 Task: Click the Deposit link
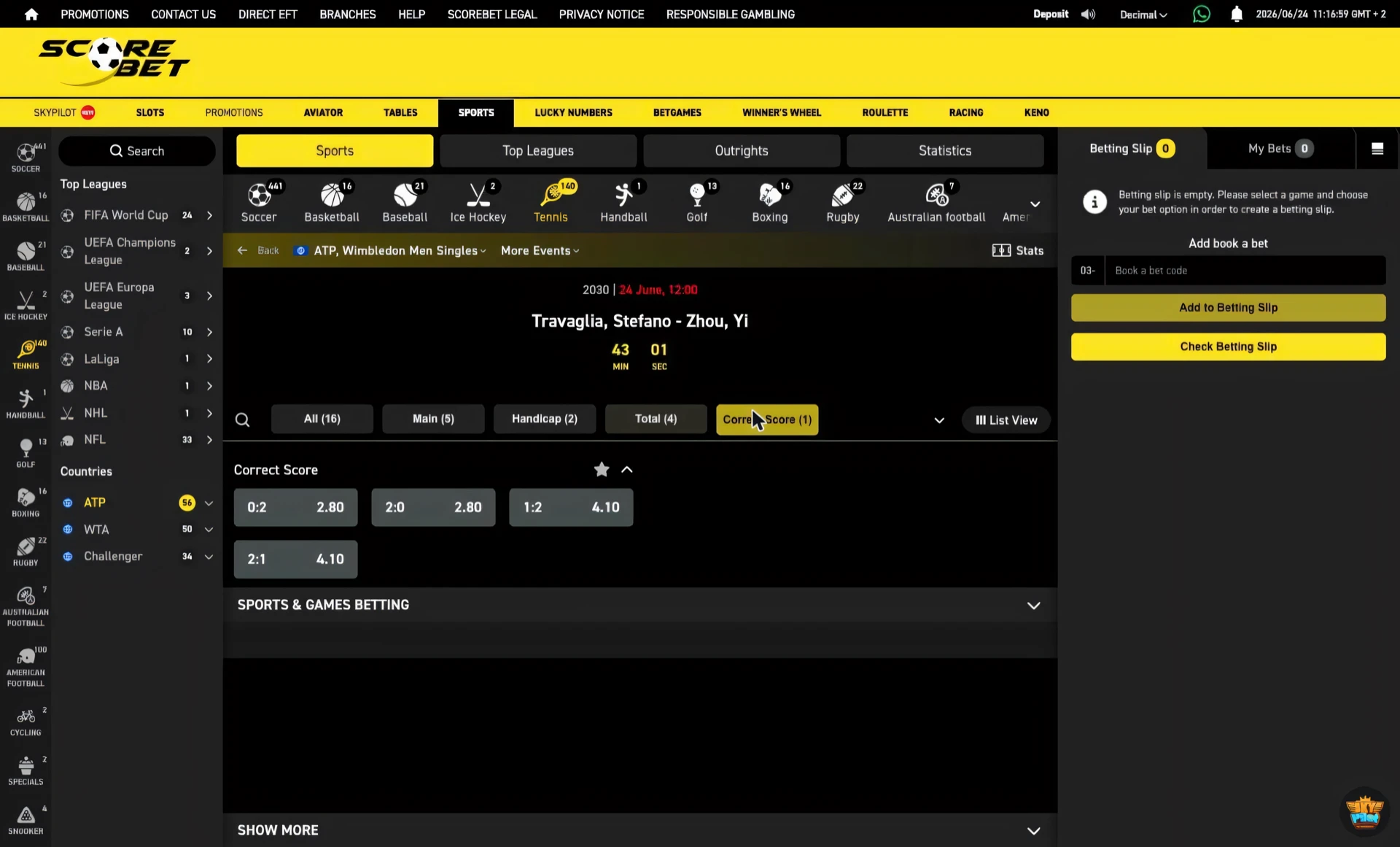pyautogui.click(x=1050, y=14)
